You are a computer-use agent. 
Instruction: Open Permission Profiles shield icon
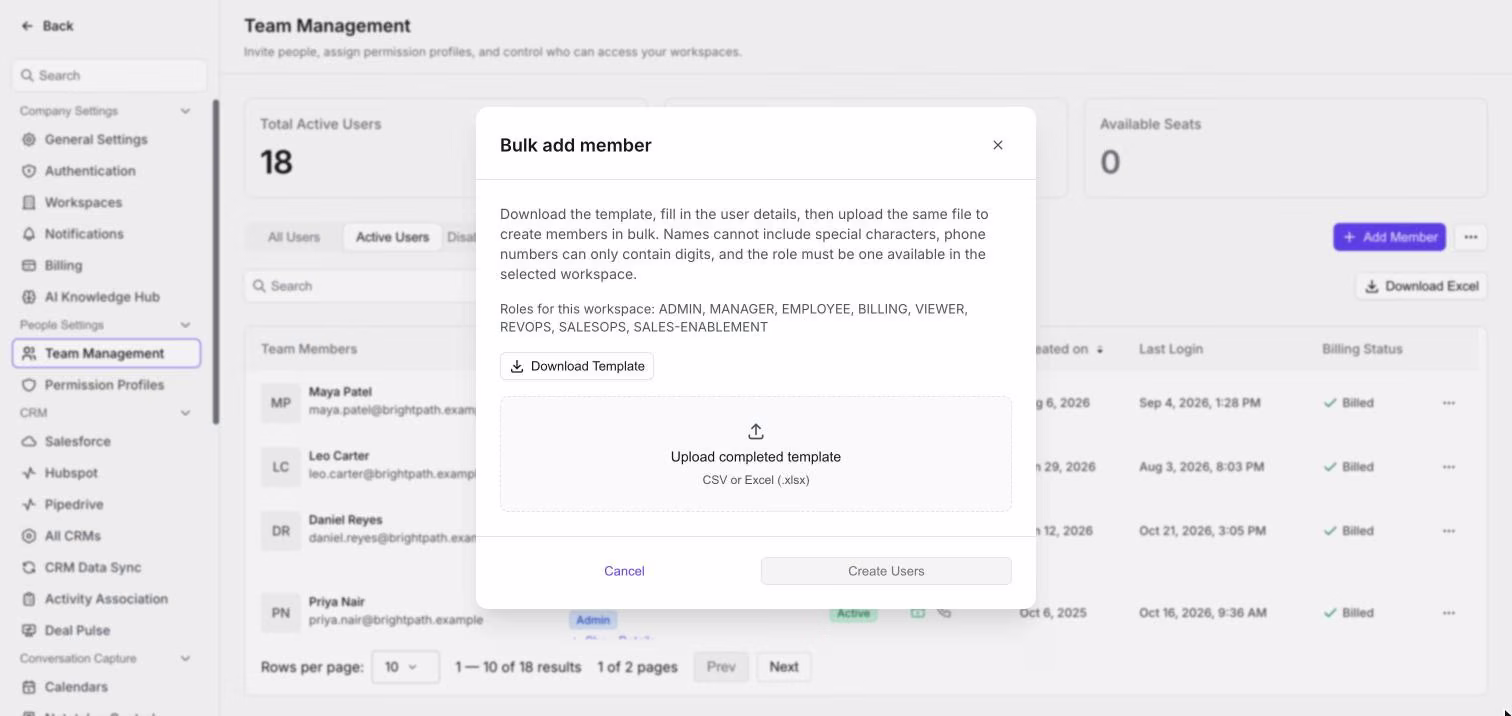click(x=29, y=385)
